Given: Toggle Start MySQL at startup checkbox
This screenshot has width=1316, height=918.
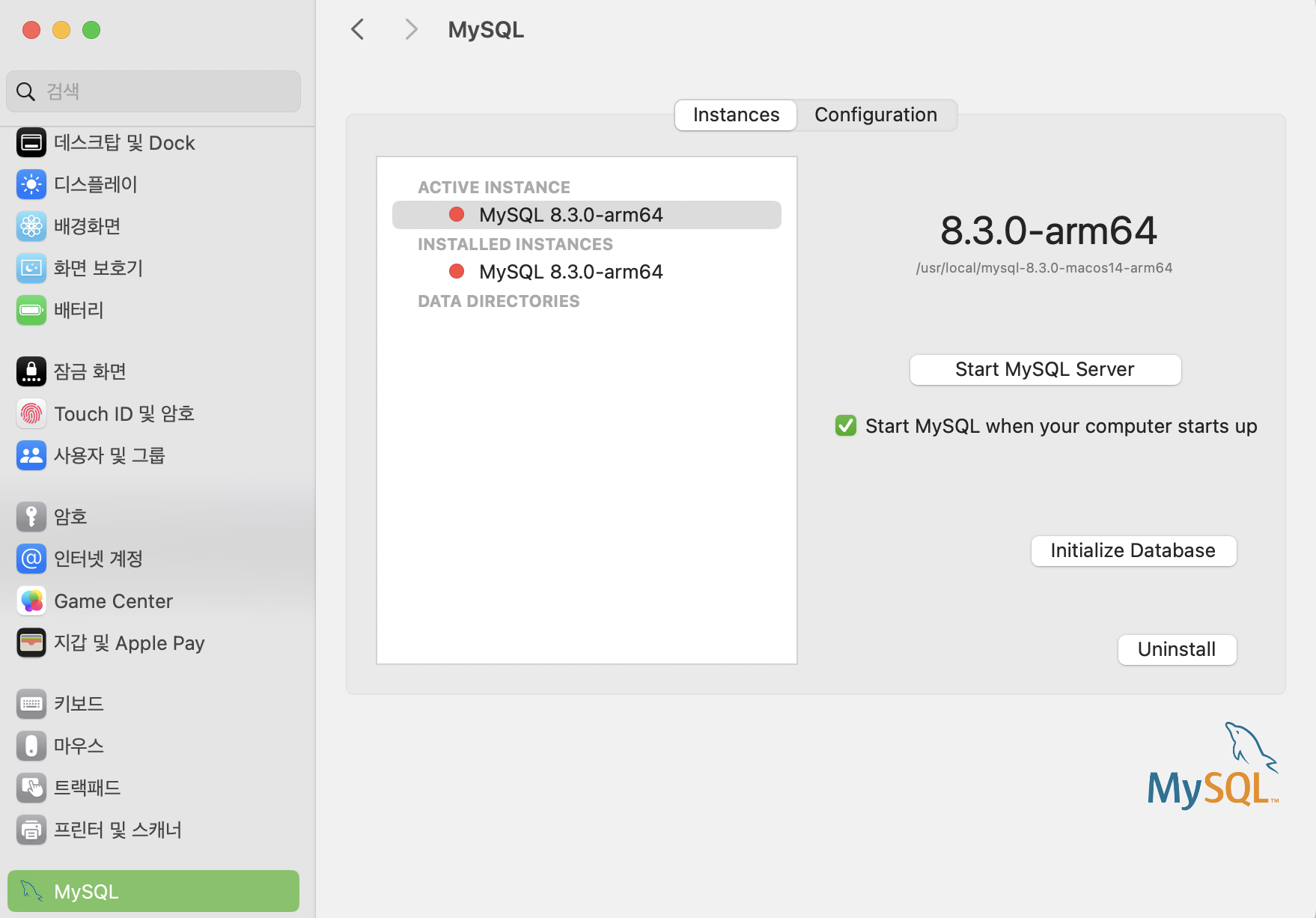Looking at the screenshot, I should coord(846,425).
